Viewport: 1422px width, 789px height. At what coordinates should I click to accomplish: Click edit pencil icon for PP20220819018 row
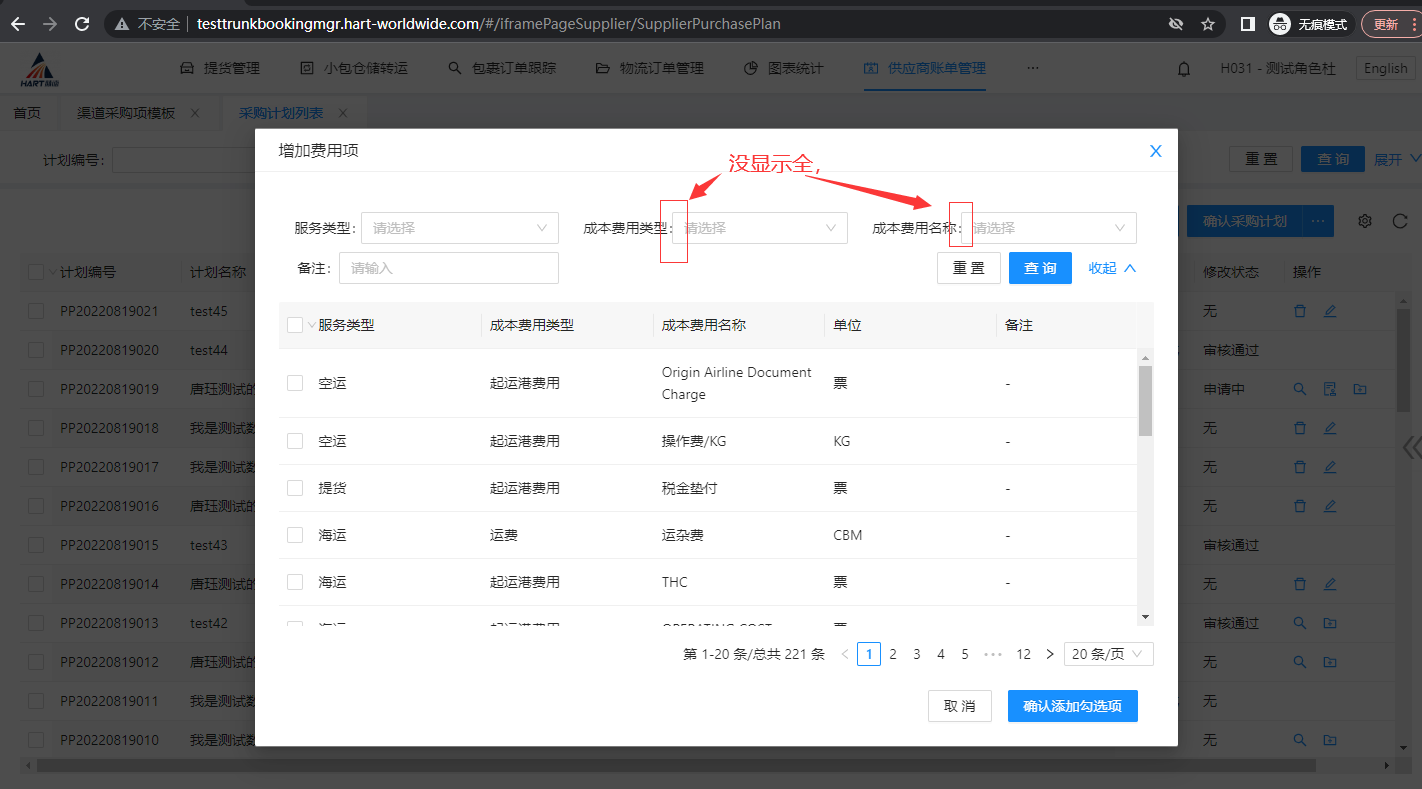coord(1330,428)
